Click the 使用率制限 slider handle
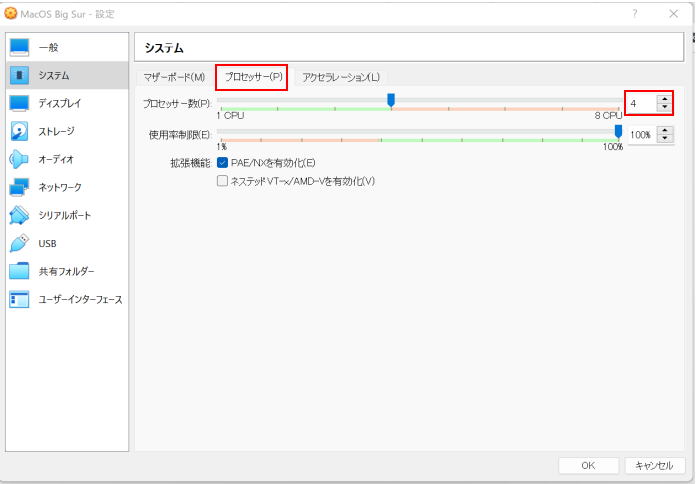 [618, 132]
